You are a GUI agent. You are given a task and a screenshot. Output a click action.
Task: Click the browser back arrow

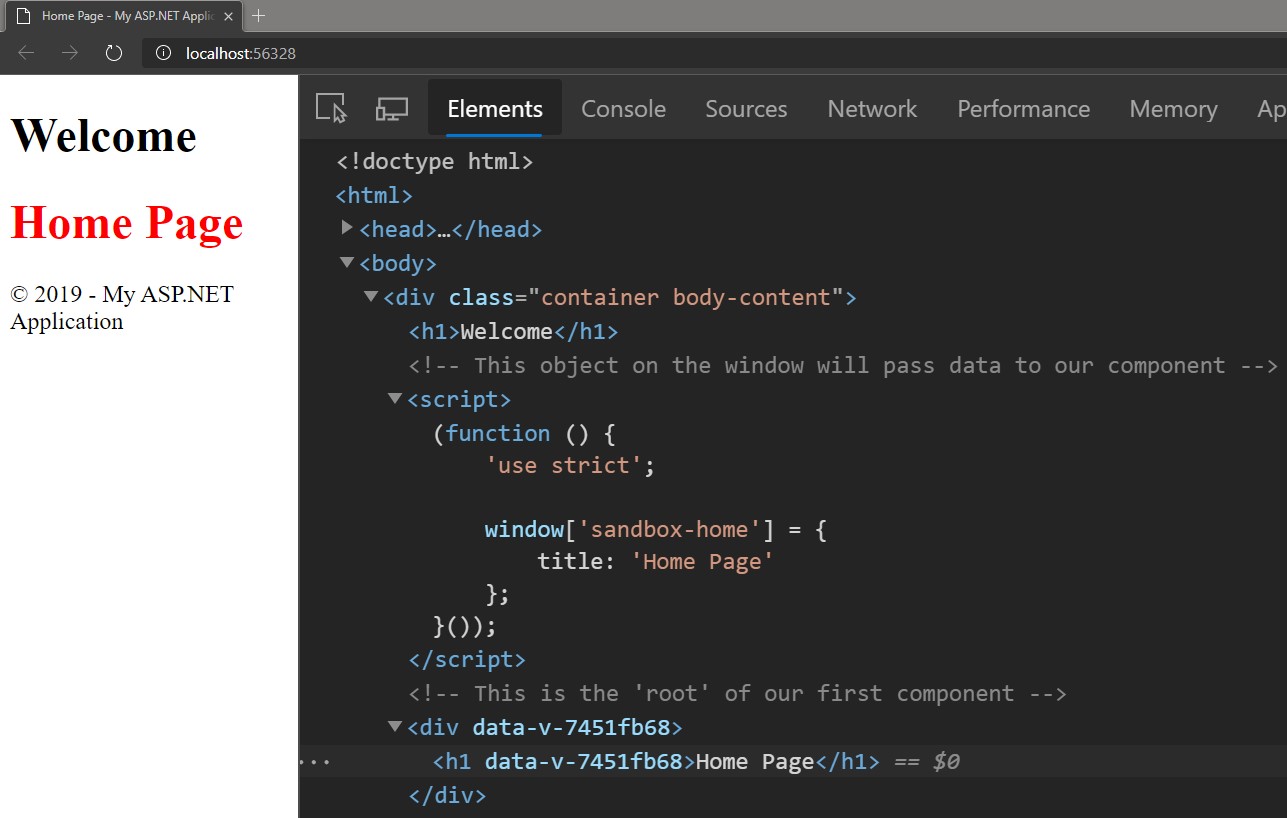(x=26, y=53)
